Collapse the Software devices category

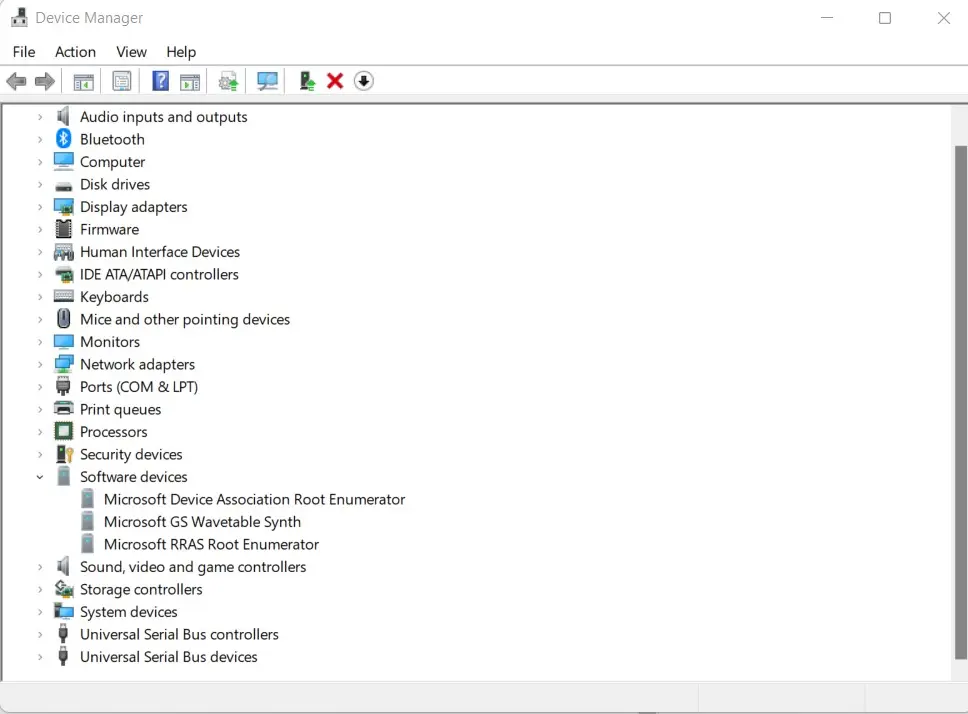[39, 477]
